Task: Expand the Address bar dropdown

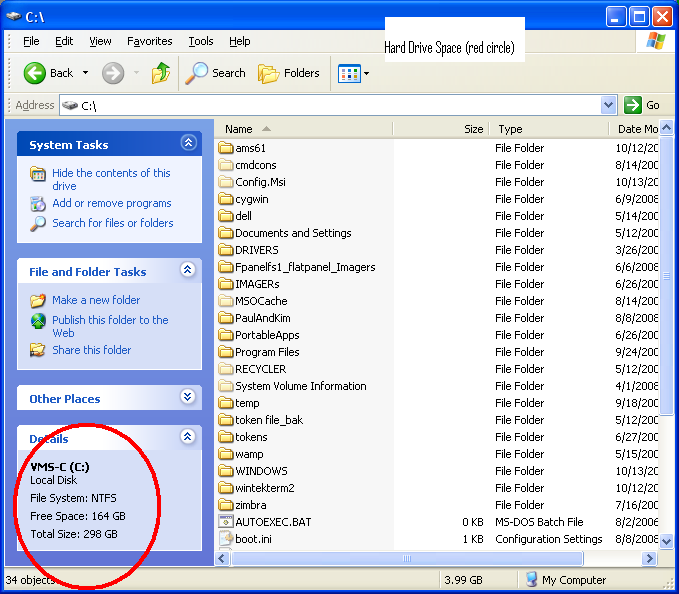Action: point(608,105)
